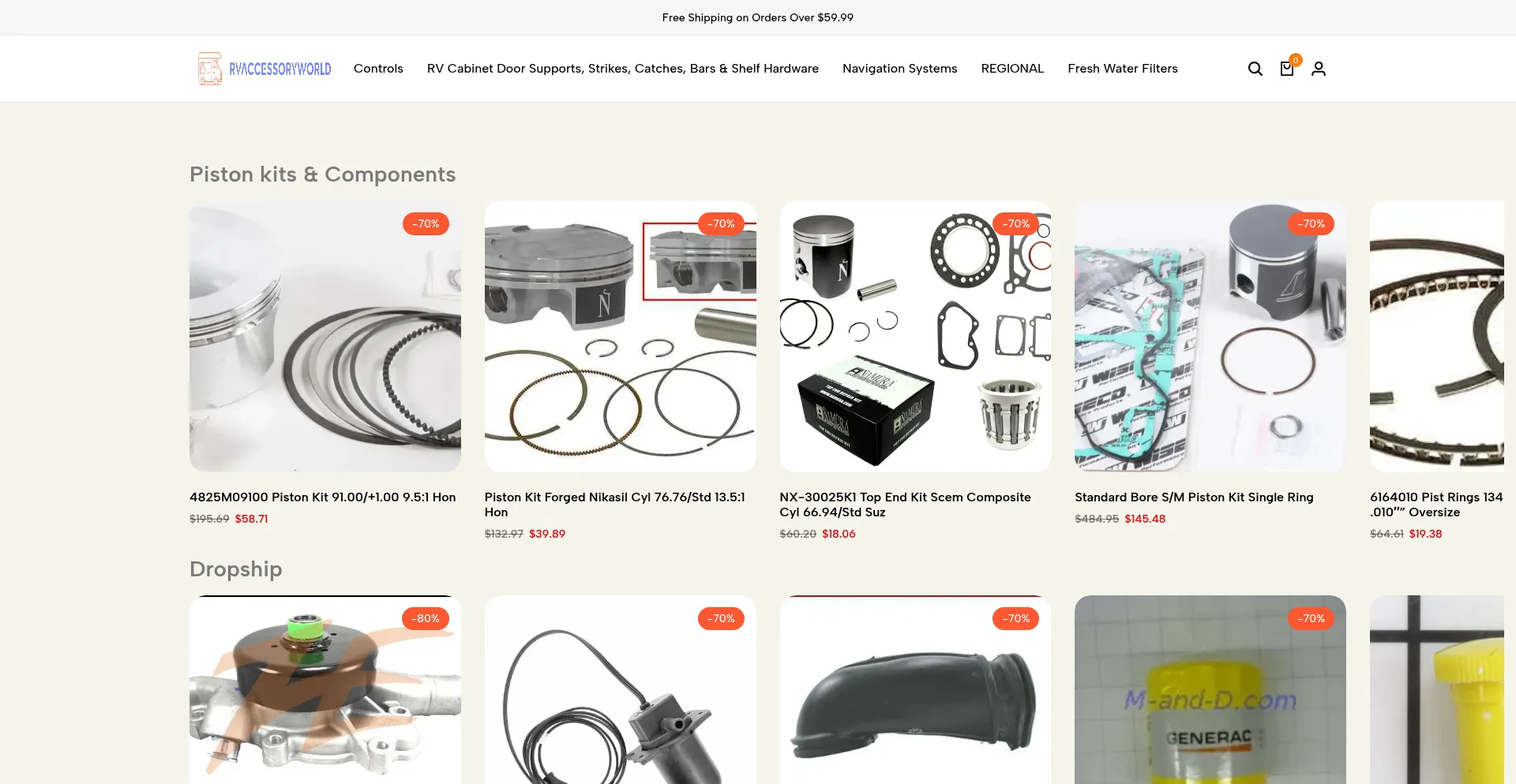1516x784 pixels.
Task: Open the user account icon
Action: (1318, 69)
